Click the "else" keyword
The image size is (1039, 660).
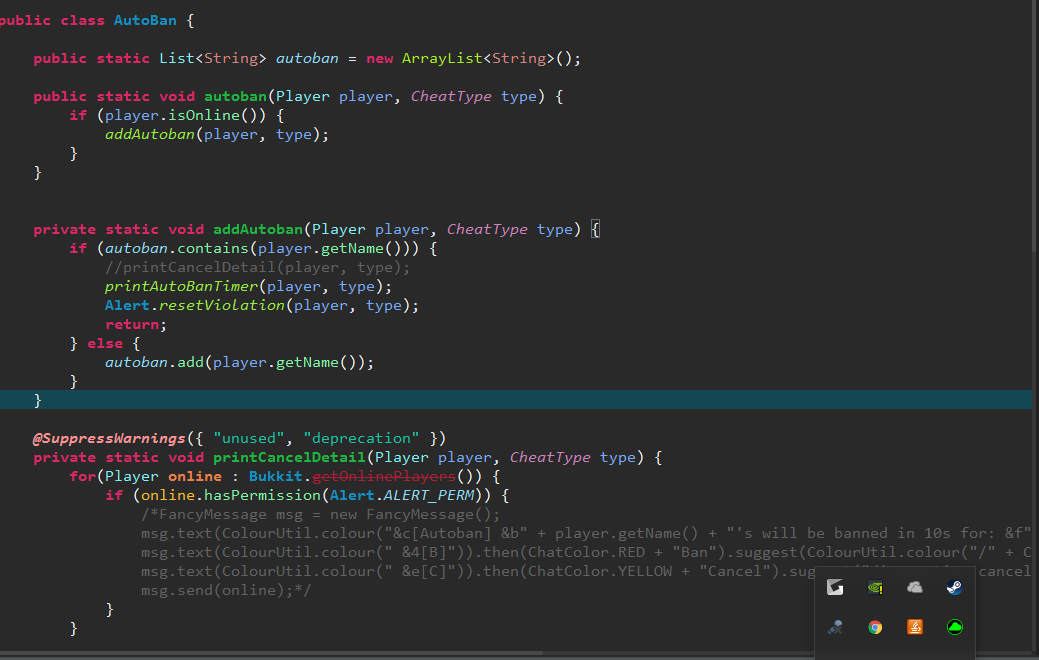(x=105, y=343)
